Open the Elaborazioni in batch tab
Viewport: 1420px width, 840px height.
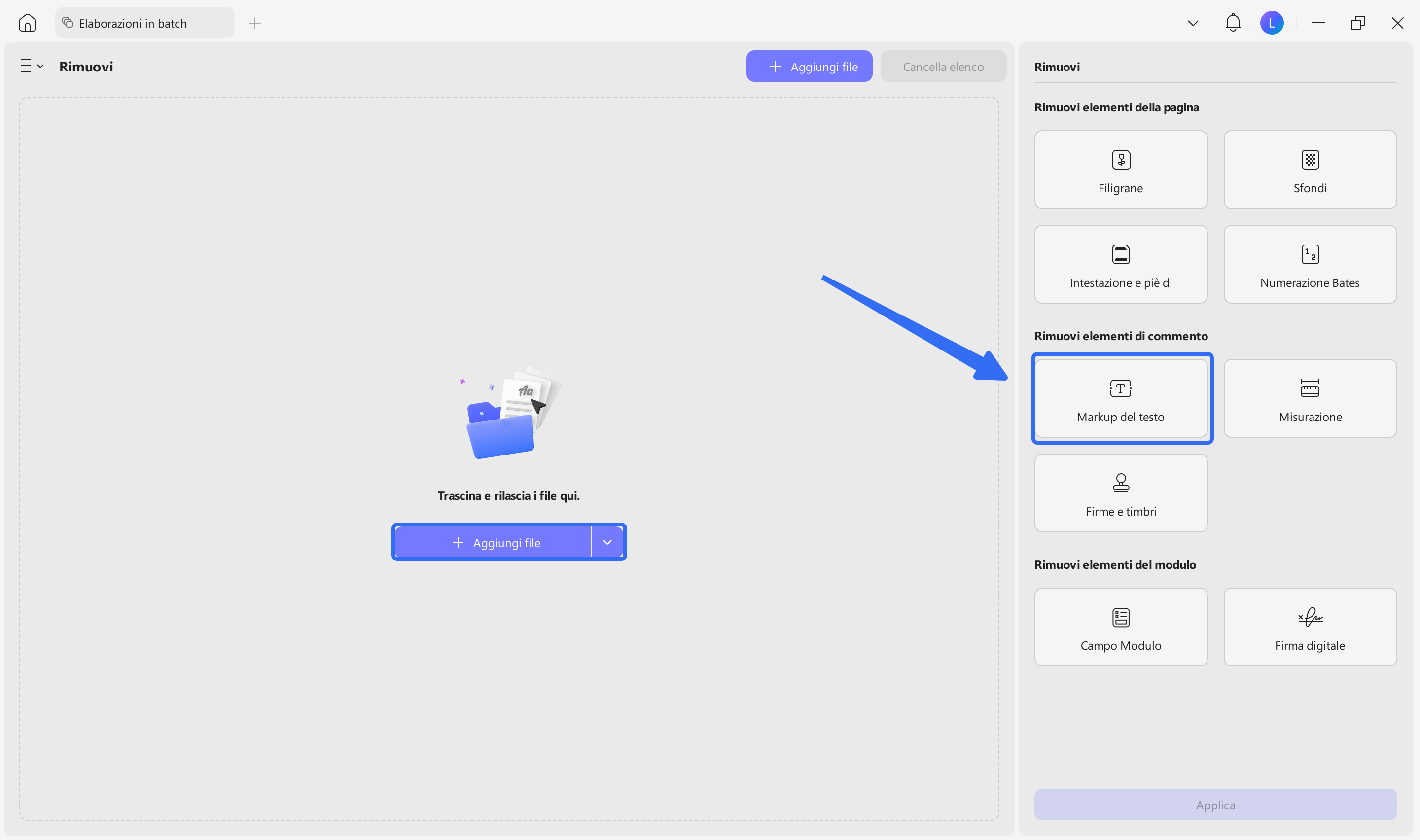pos(144,23)
